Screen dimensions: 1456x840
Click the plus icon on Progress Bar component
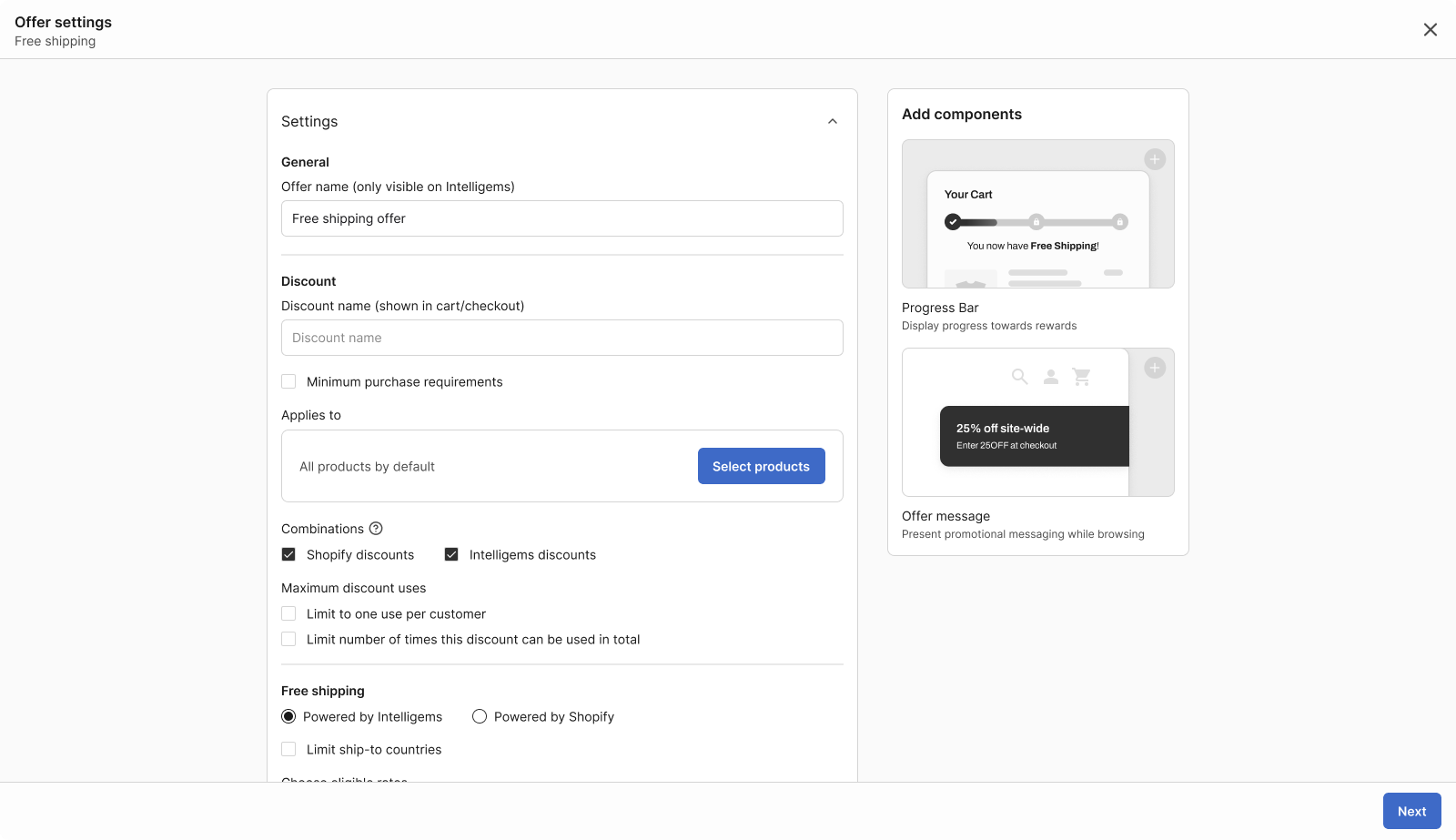click(1155, 159)
